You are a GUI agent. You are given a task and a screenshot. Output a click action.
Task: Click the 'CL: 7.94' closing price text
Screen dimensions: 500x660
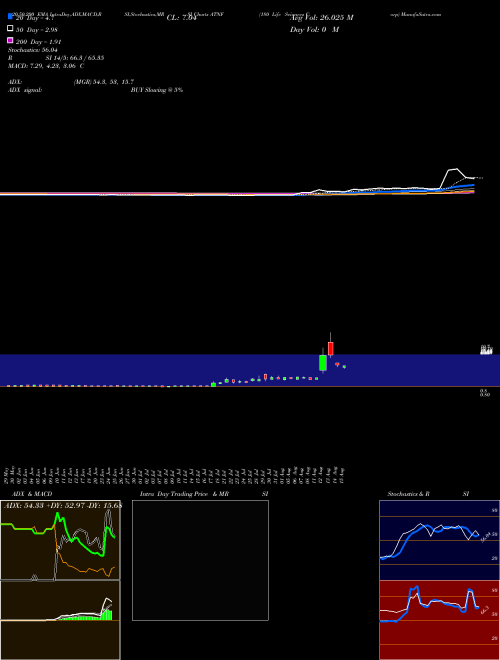click(x=181, y=18)
